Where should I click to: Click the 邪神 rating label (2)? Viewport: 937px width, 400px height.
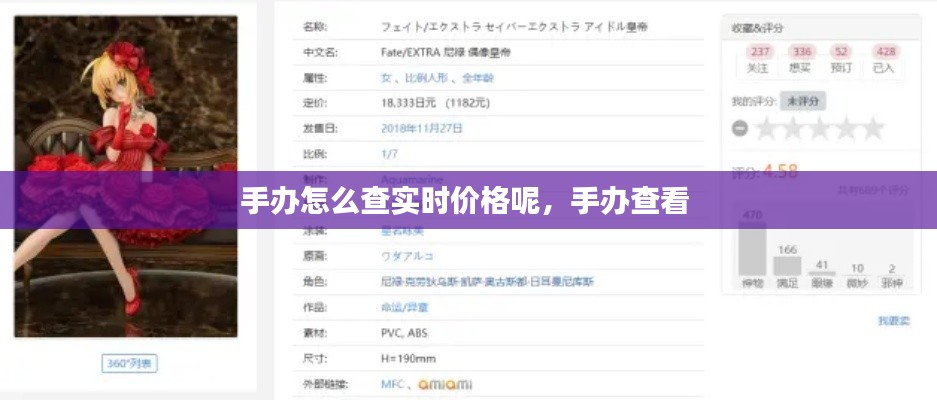[x=892, y=283]
